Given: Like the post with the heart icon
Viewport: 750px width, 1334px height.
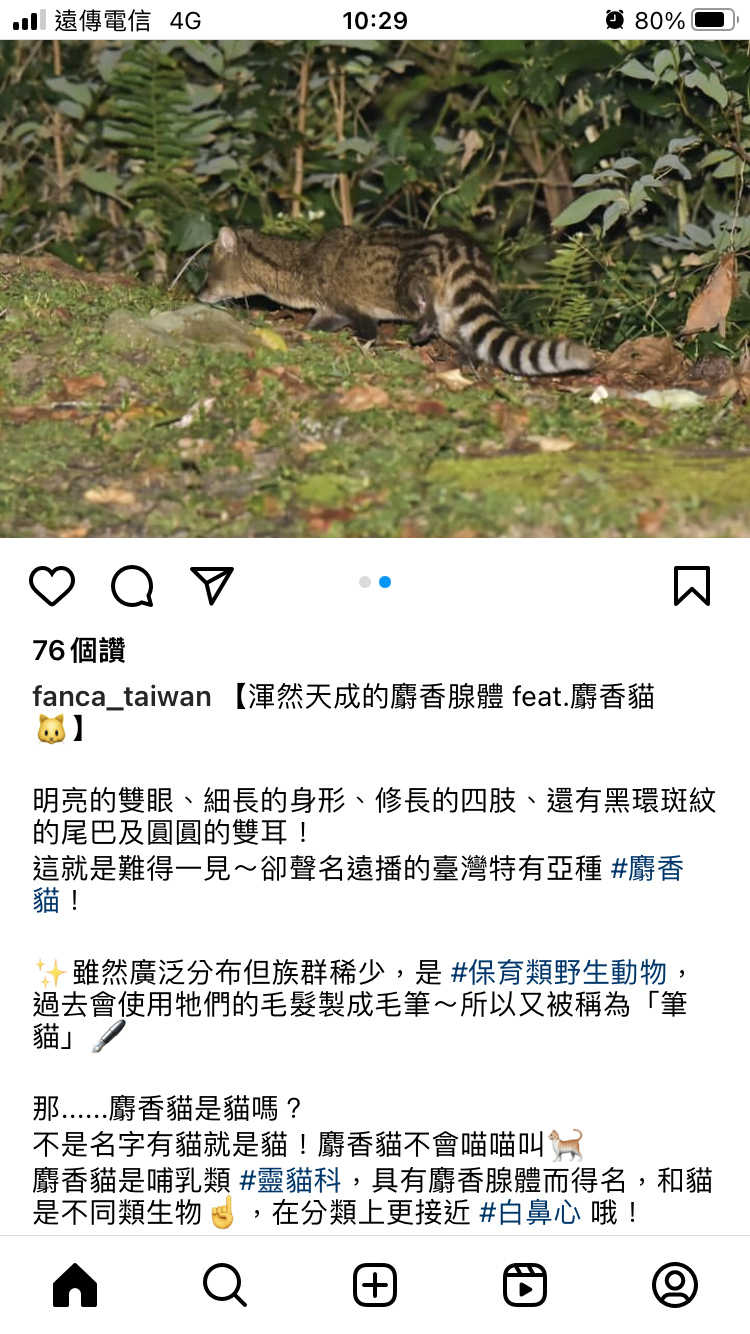Looking at the screenshot, I should pos(52,586).
